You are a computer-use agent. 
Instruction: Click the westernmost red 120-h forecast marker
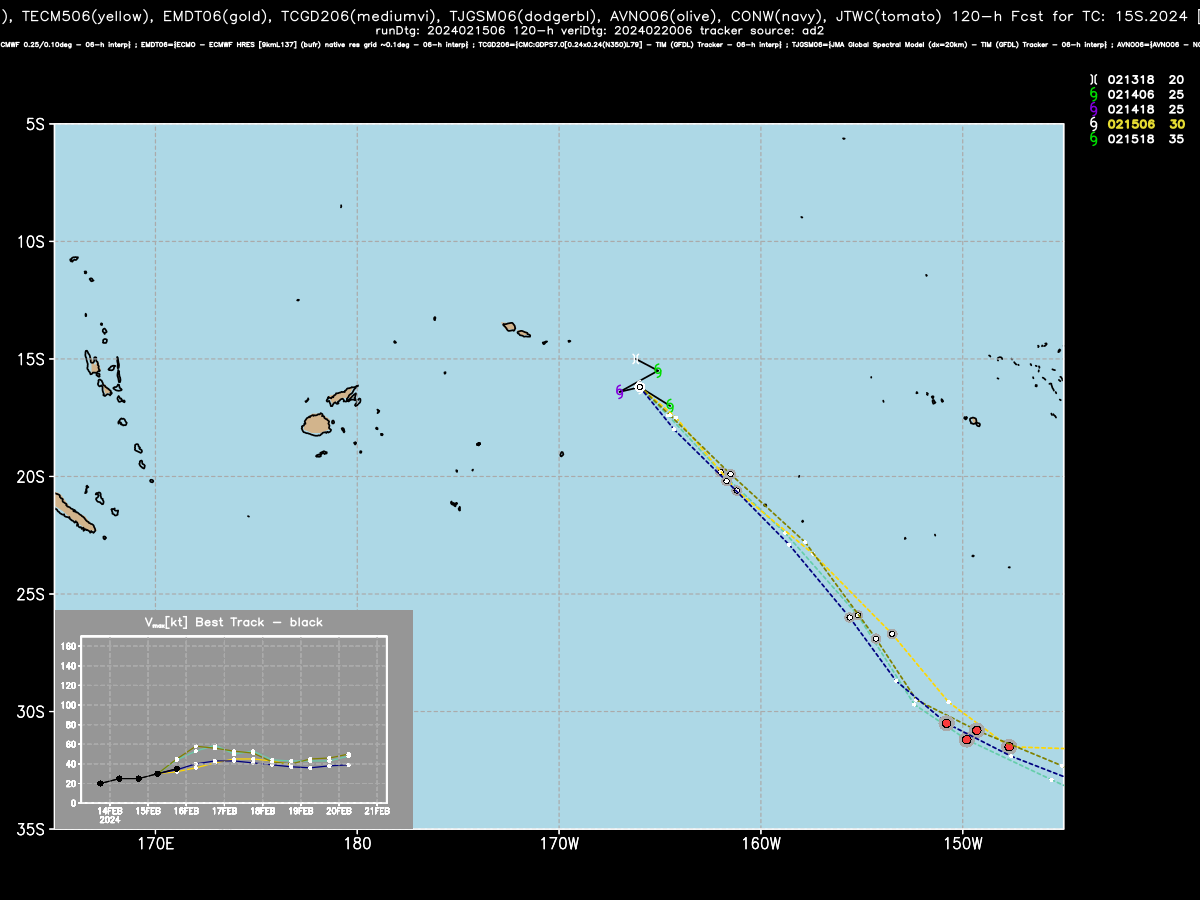click(x=947, y=723)
